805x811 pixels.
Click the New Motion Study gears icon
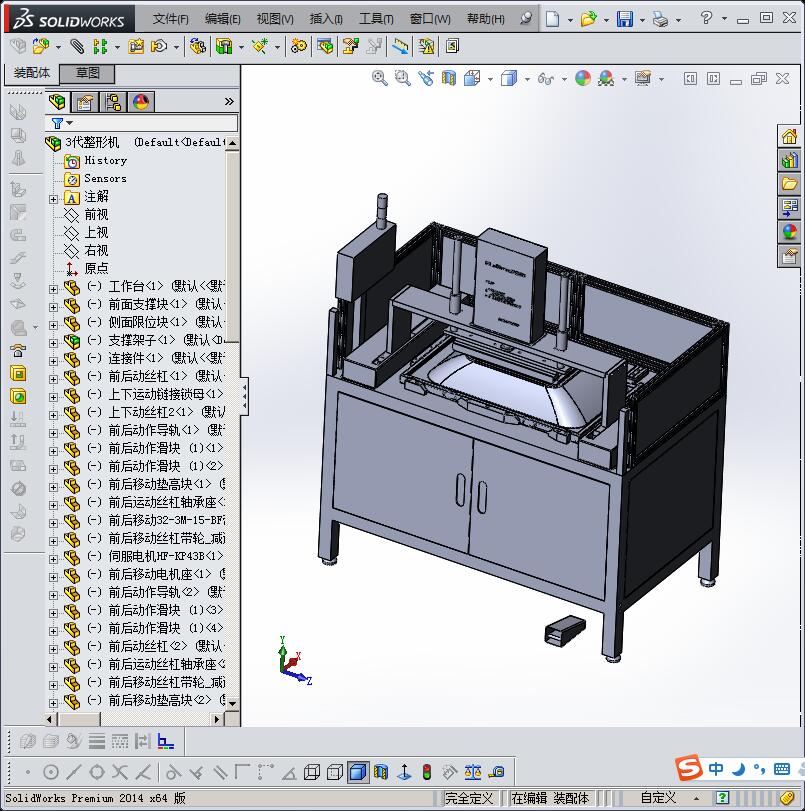tap(299, 47)
